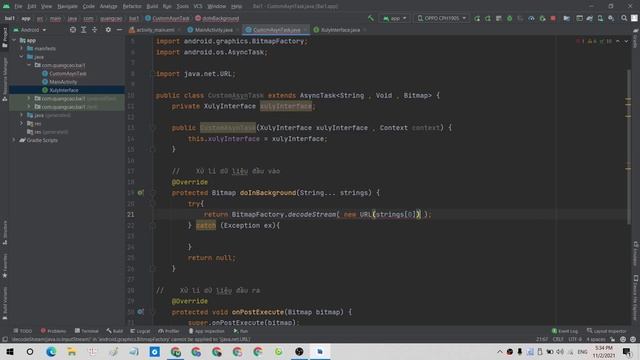Open OBS Studio from the taskbar
This screenshot has width=640, height=360.
(x=299, y=351)
